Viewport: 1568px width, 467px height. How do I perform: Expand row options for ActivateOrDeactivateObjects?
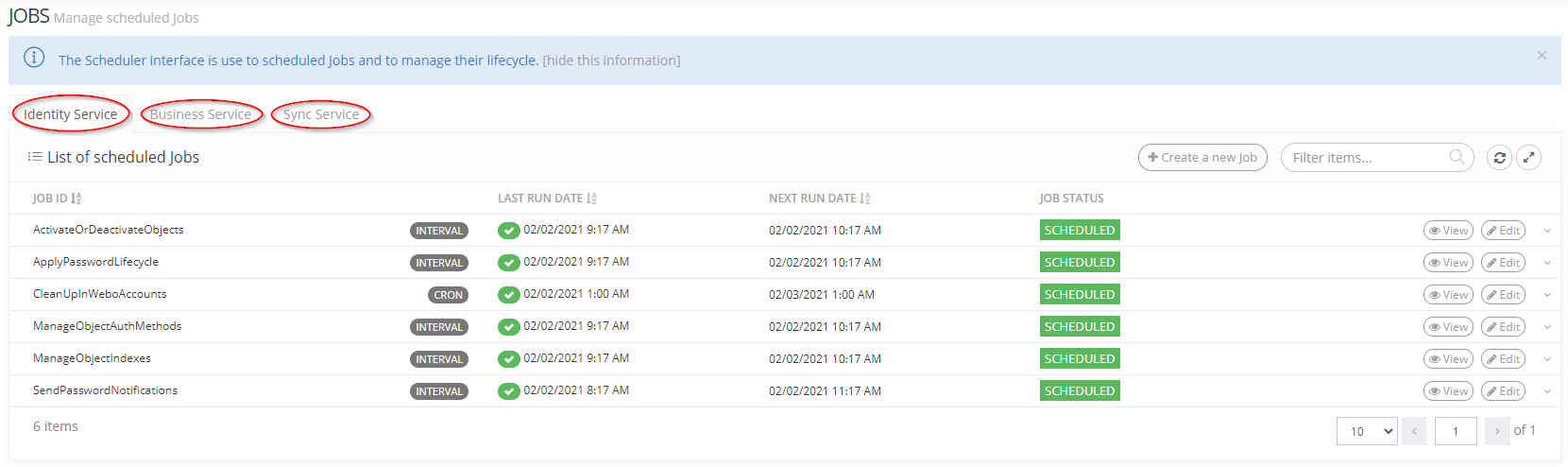click(1547, 231)
